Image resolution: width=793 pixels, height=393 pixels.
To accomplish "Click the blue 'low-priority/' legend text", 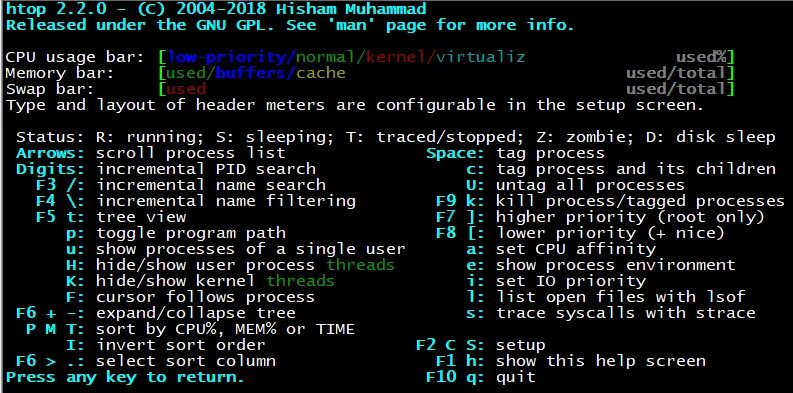I will 231,57.
